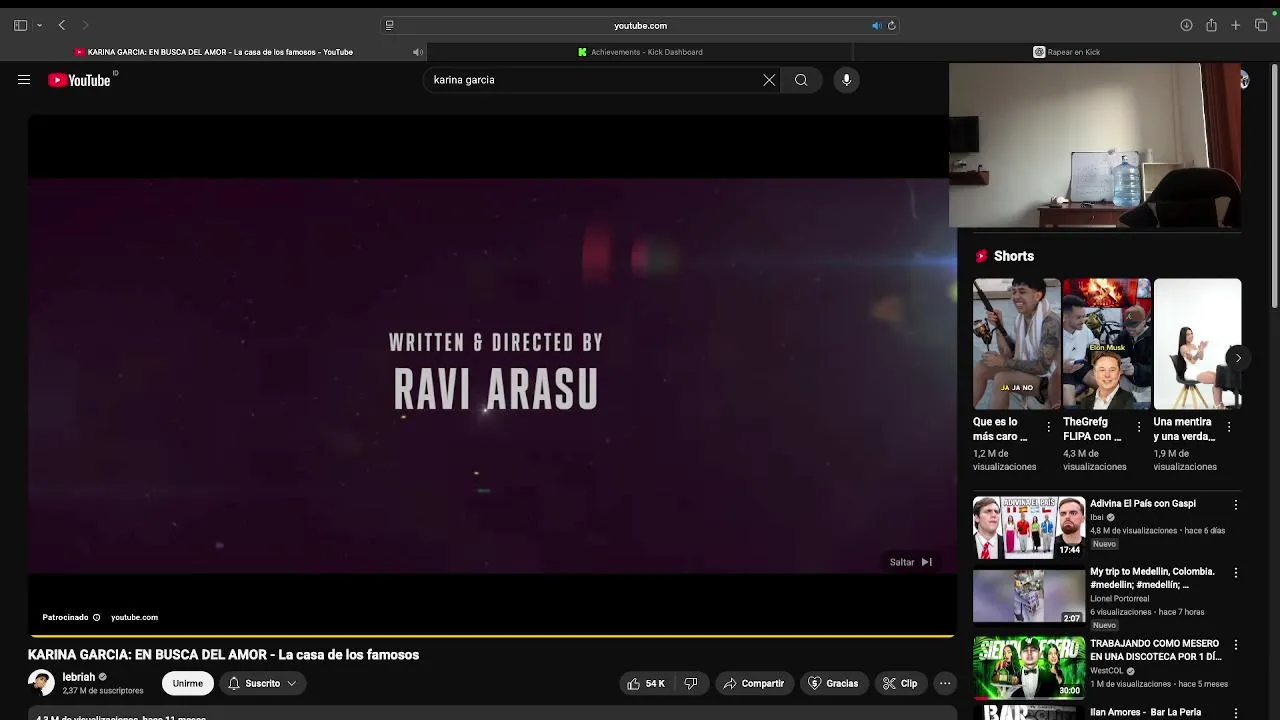Create a clip with the Clip button
The image size is (1280, 720).
point(900,684)
